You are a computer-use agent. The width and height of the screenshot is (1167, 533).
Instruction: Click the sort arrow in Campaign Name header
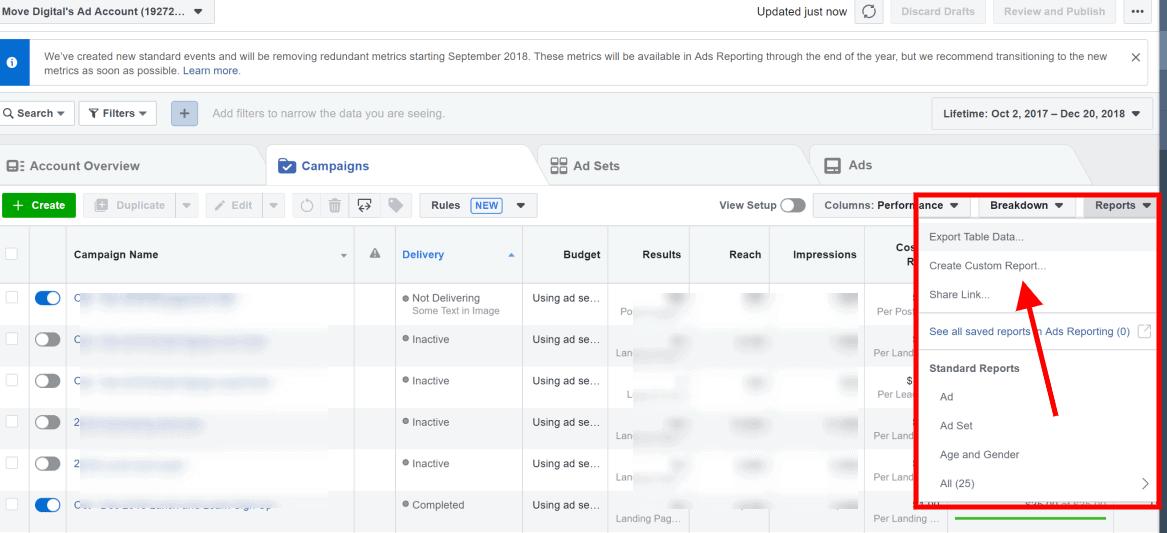point(344,256)
